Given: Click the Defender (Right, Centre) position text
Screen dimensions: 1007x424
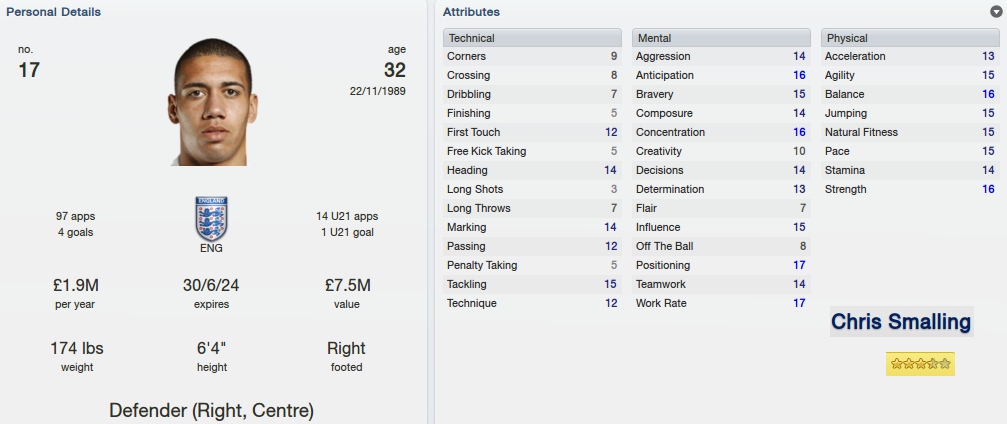Looking at the screenshot, I should click(x=211, y=410).
